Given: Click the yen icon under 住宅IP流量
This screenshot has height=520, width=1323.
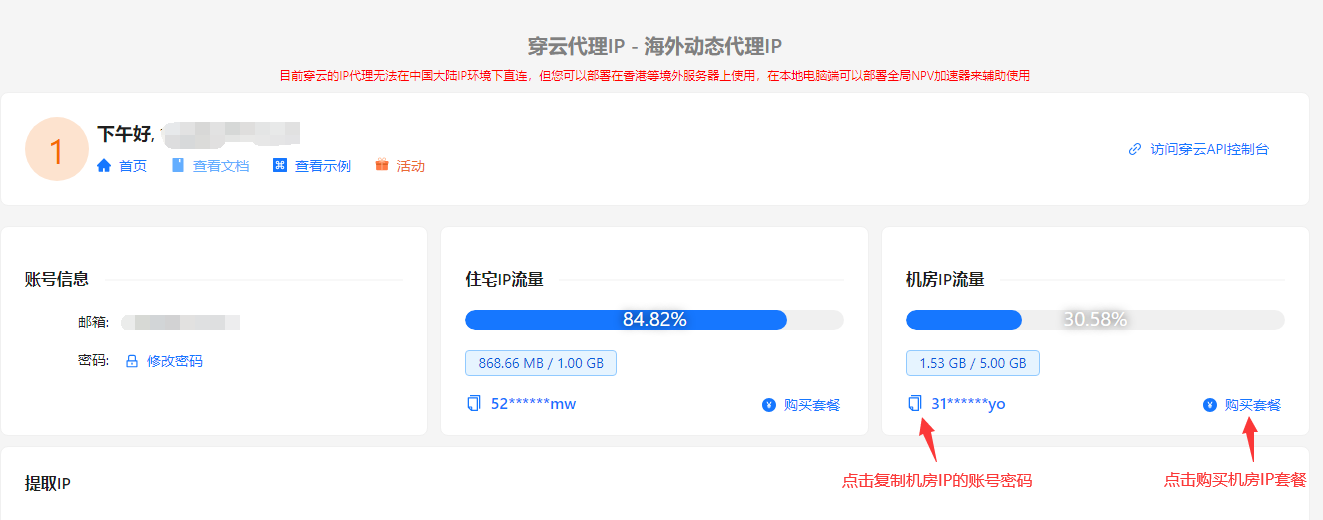Looking at the screenshot, I should click(x=768, y=405).
